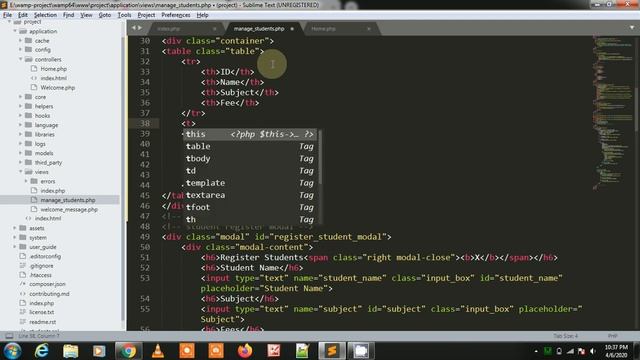Viewport: 640px width, 360px height.
Task: Open Welcome.php in the sidebar
Action: point(58,88)
